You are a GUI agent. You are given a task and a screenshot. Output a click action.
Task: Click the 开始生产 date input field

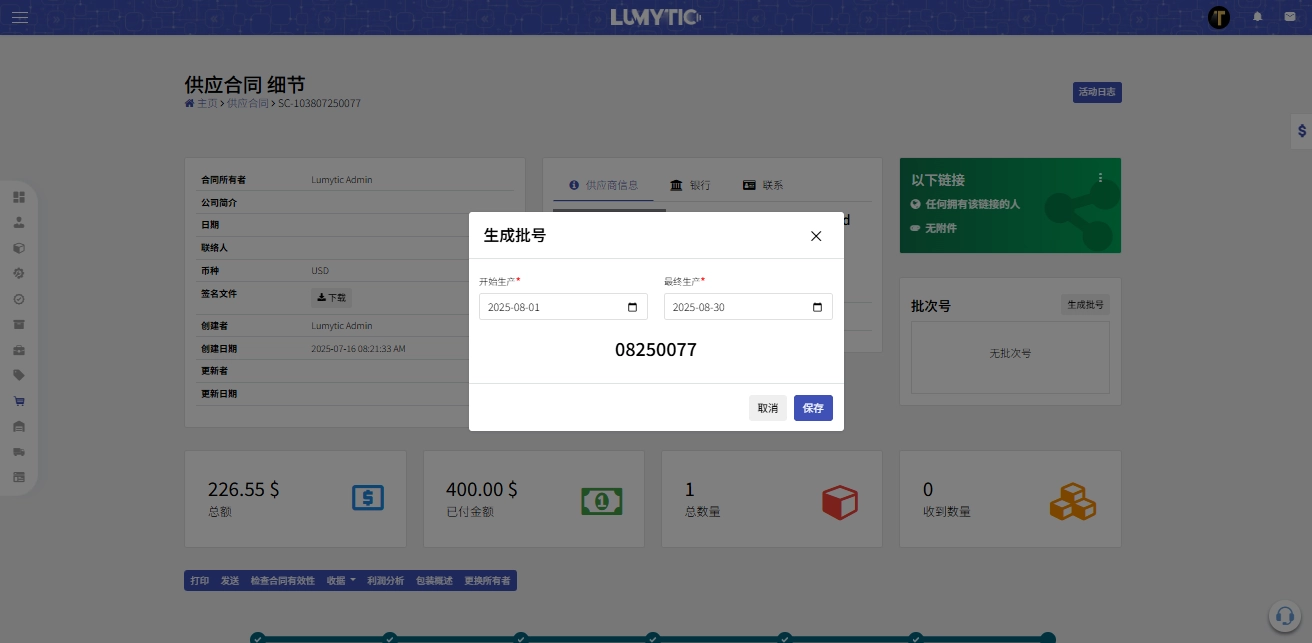pos(550,307)
